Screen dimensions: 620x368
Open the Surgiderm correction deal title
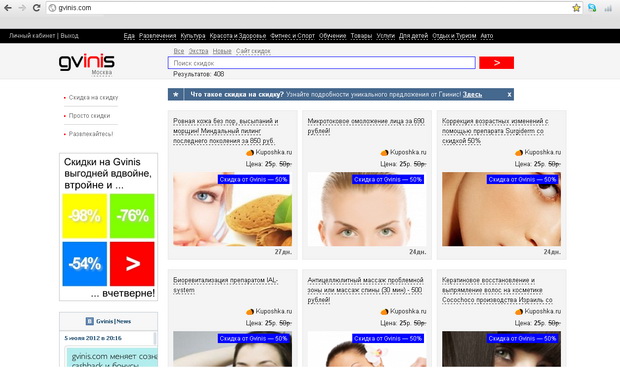coord(495,131)
